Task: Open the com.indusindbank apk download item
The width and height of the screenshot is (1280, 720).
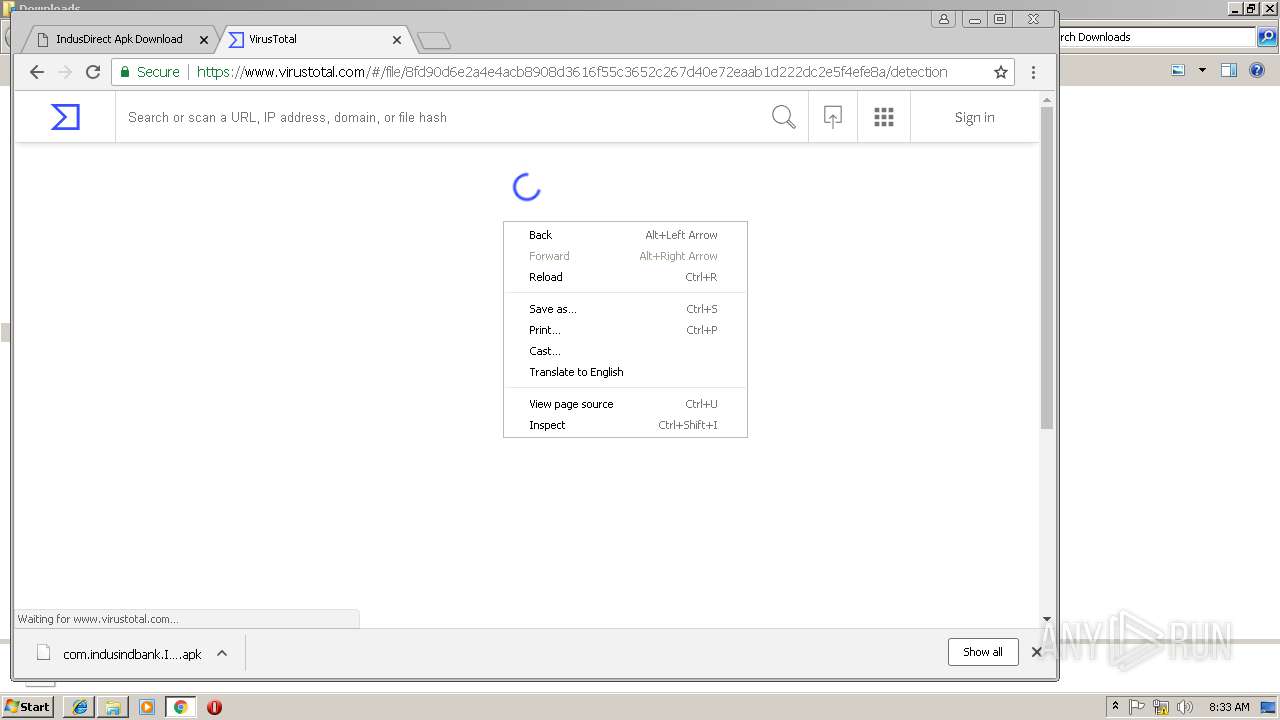Action: (132, 654)
